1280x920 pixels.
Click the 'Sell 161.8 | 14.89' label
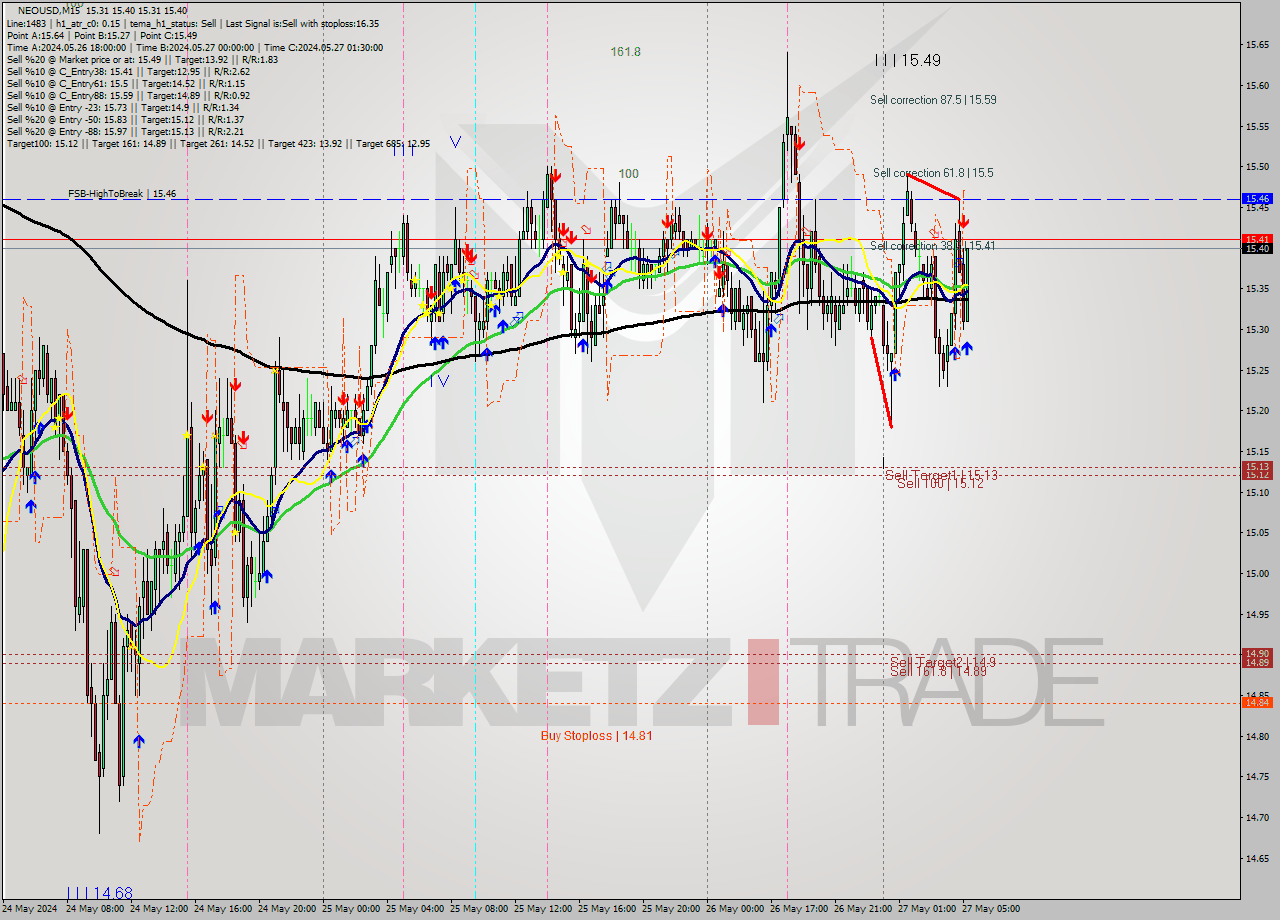[x=938, y=671]
